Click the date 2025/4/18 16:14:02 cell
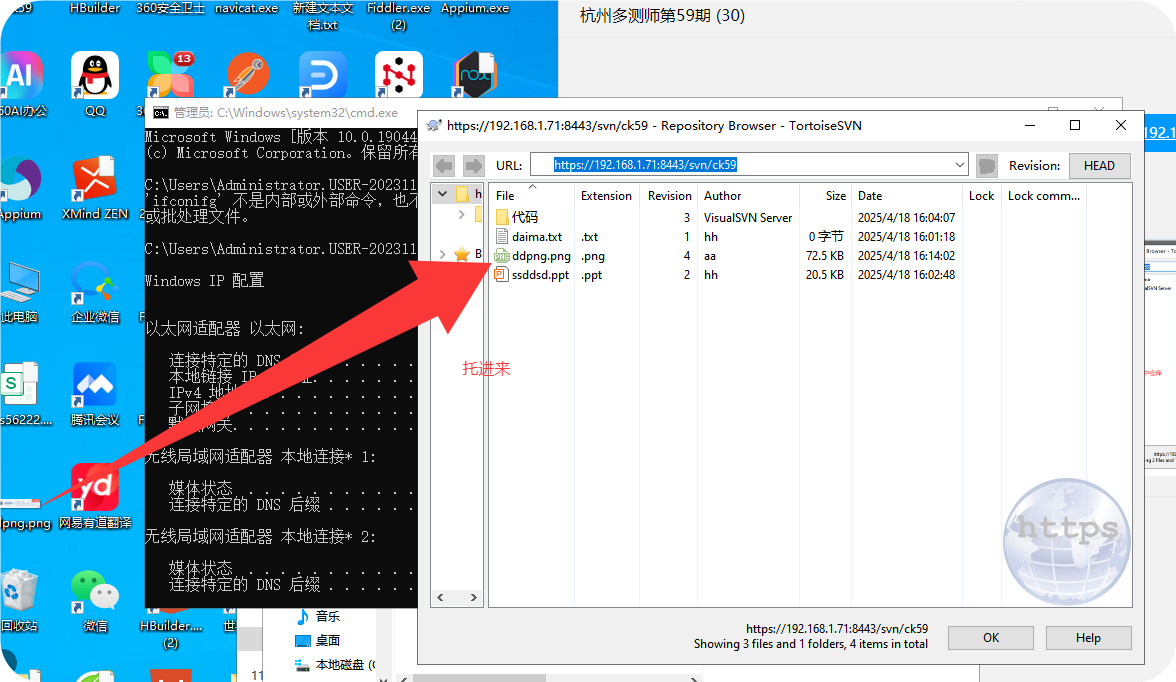 906,256
